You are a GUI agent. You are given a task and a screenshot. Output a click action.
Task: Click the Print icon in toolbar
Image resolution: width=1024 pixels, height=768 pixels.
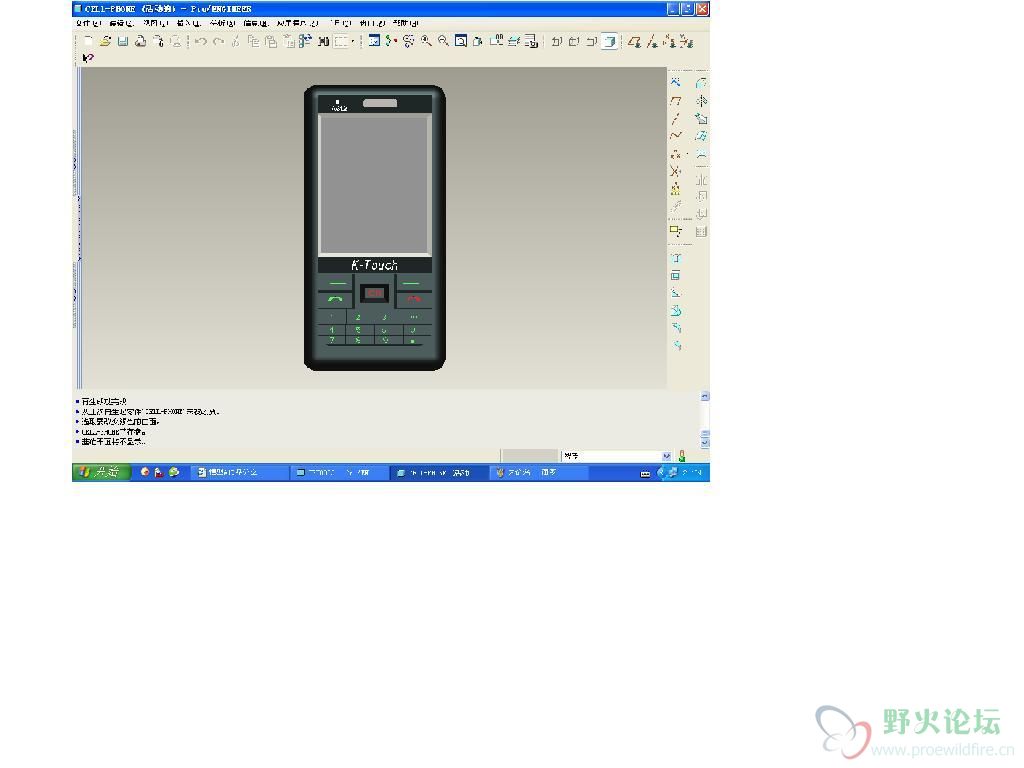pos(140,41)
